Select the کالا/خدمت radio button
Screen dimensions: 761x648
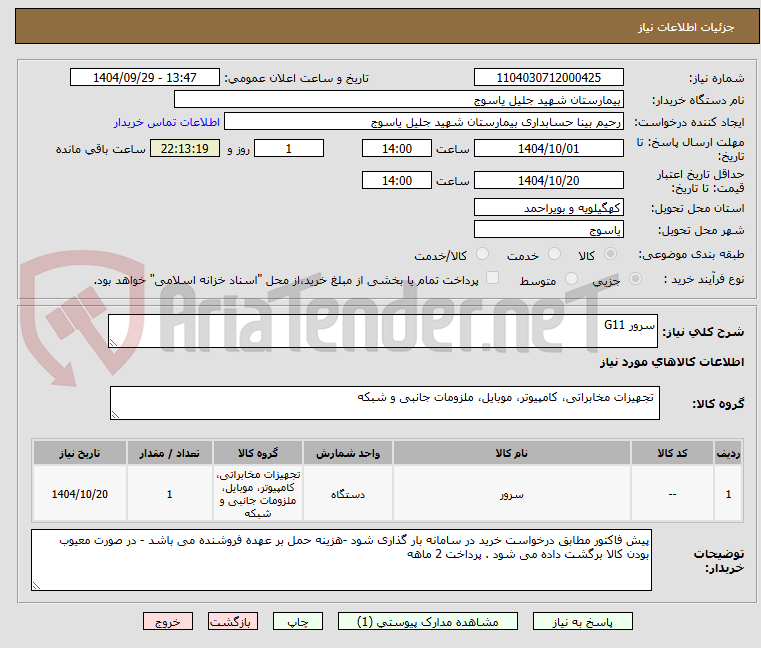(482, 254)
